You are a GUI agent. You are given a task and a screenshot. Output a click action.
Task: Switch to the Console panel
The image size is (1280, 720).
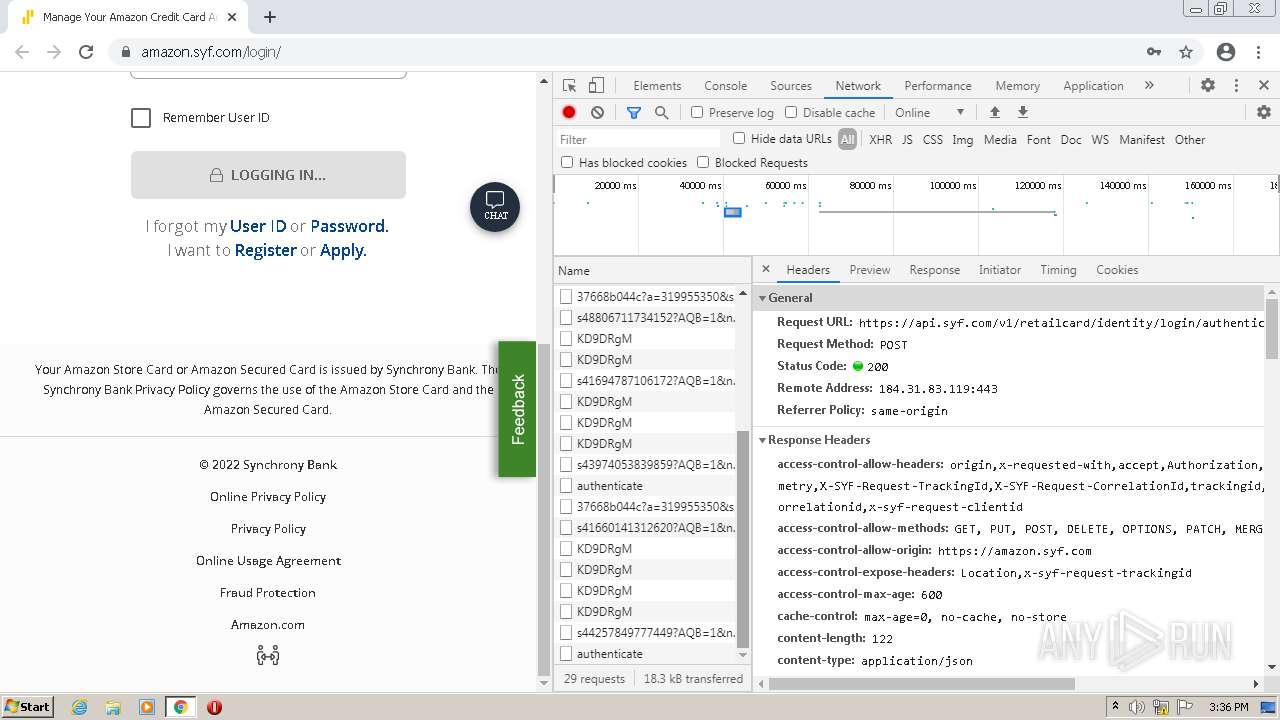[726, 86]
